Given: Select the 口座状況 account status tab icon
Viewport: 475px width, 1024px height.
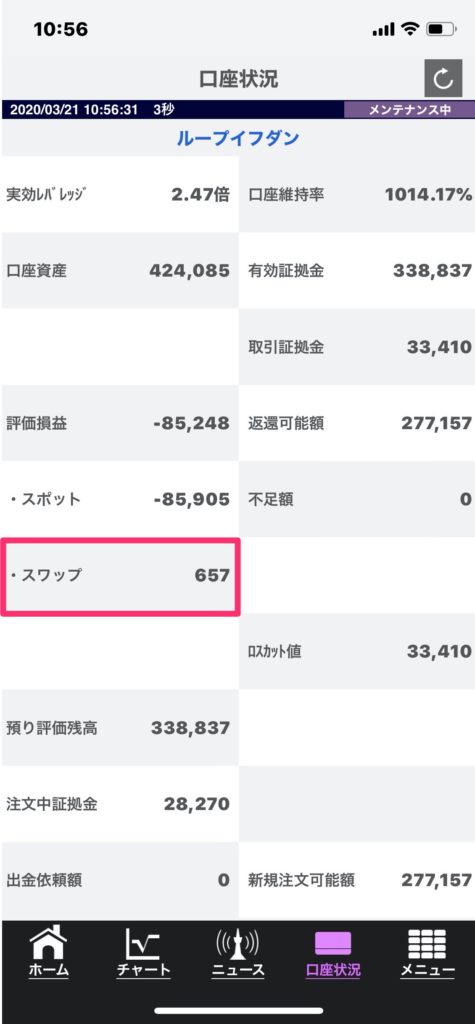Looking at the screenshot, I should (x=333, y=952).
